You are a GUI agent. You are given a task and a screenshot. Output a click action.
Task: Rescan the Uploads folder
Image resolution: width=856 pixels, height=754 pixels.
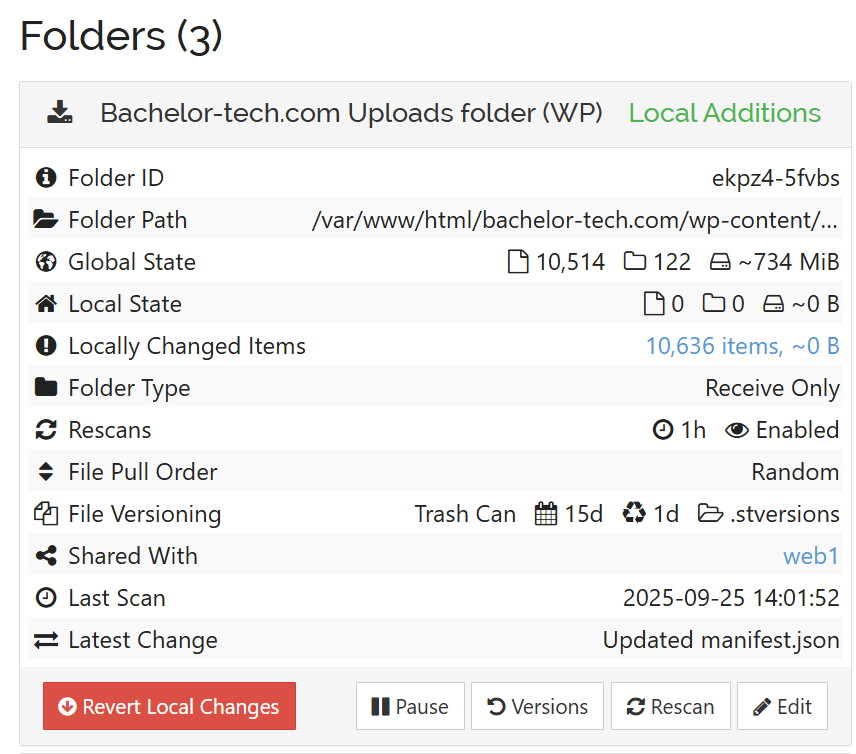pos(670,706)
